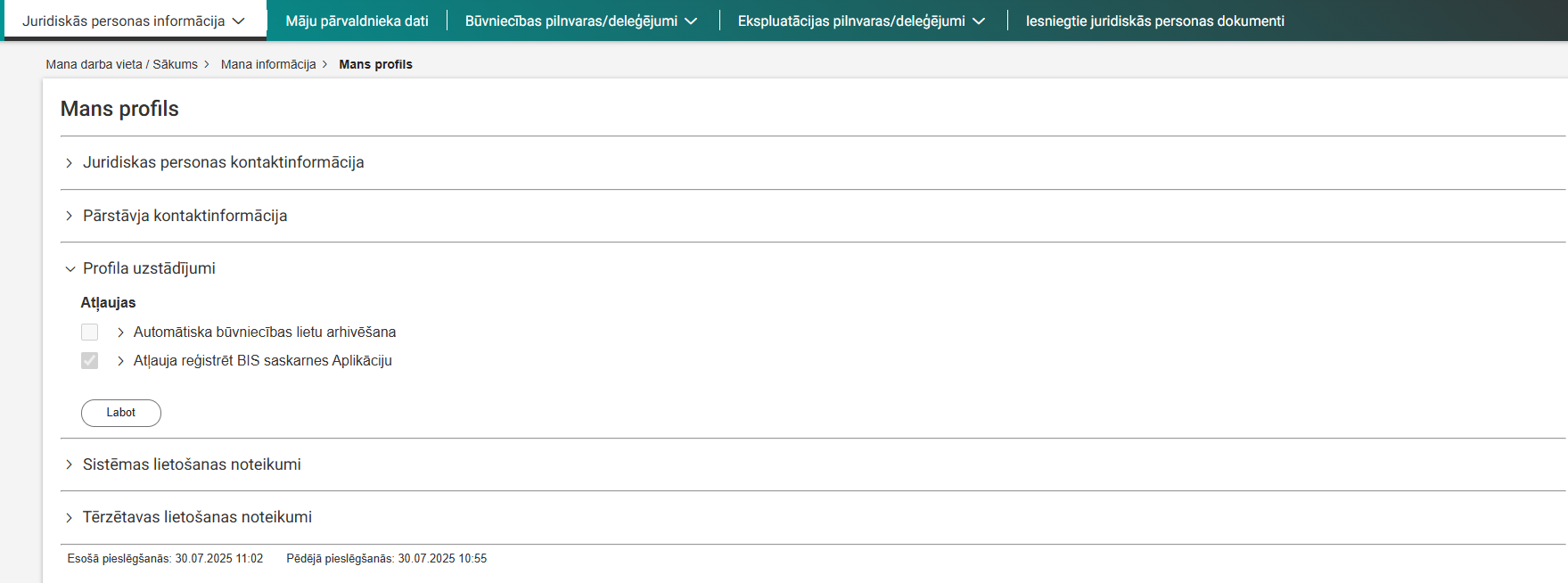Toggle Atļauja reģistrēt BIS saskarnes Aplikāciju checkbox

pyautogui.click(x=90, y=361)
